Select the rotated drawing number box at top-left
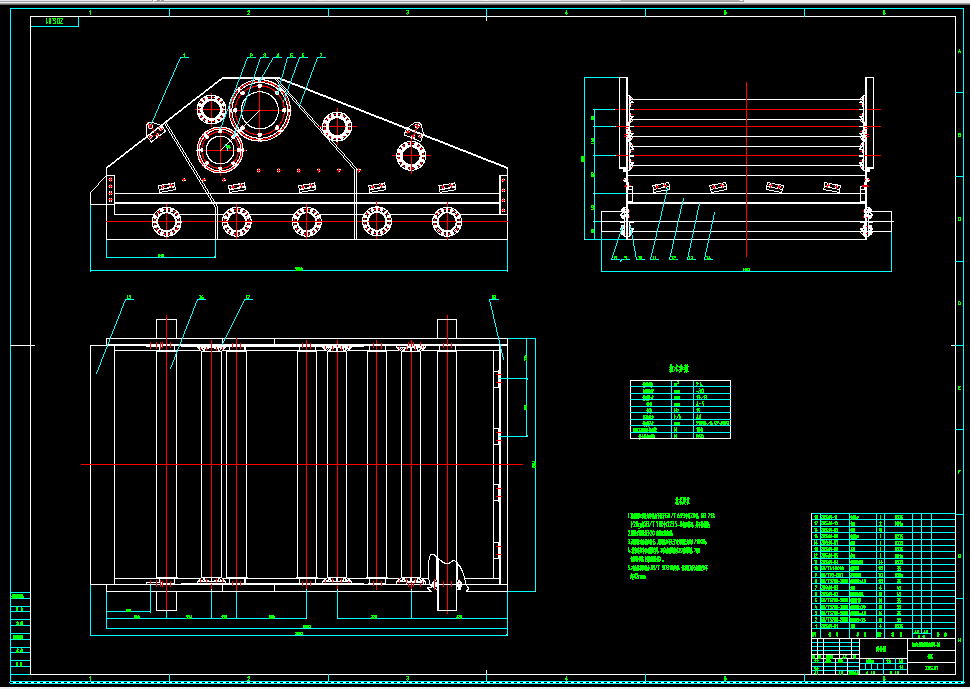Screen dimensions: 970x689 click(54, 22)
